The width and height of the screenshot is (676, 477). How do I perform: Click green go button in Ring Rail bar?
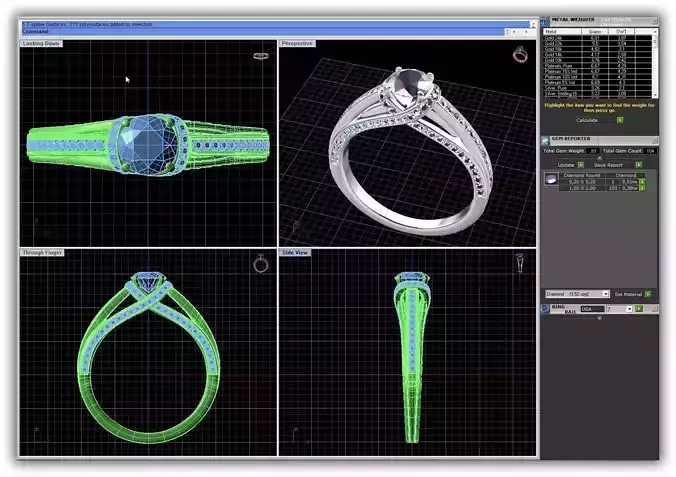[x=639, y=308]
